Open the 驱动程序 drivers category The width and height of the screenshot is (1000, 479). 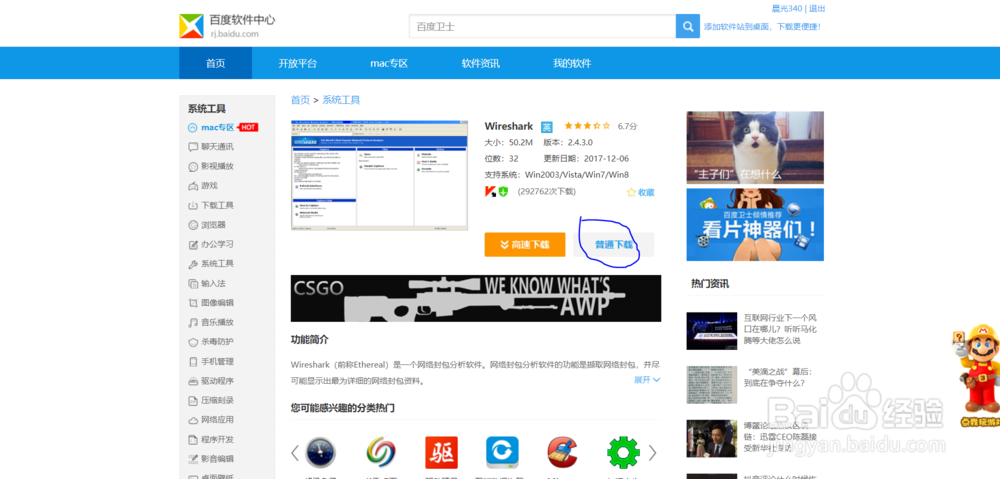point(211,381)
